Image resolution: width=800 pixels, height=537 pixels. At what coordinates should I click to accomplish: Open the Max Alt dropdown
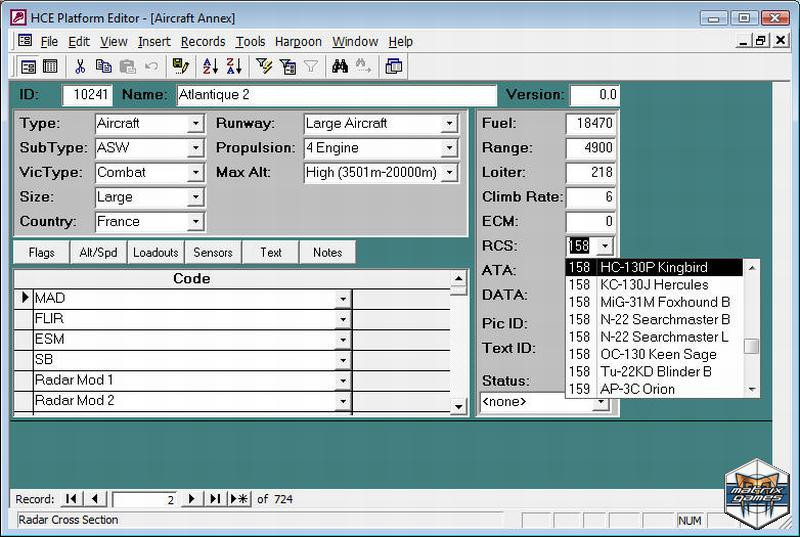tap(449, 172)
